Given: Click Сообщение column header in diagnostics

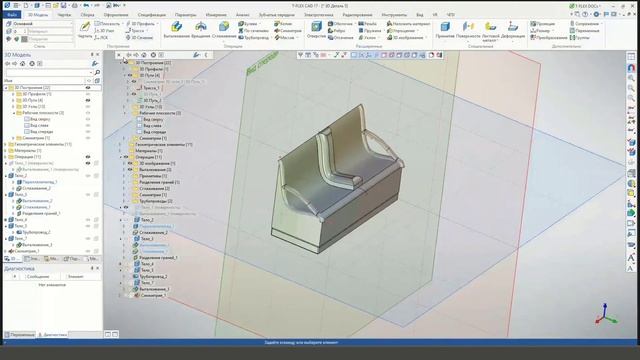Looking at the screenshot, I should point(38,276).
